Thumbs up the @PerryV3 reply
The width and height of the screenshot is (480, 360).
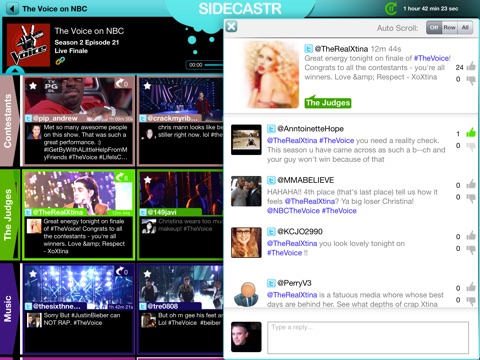(x=471, y=287)
